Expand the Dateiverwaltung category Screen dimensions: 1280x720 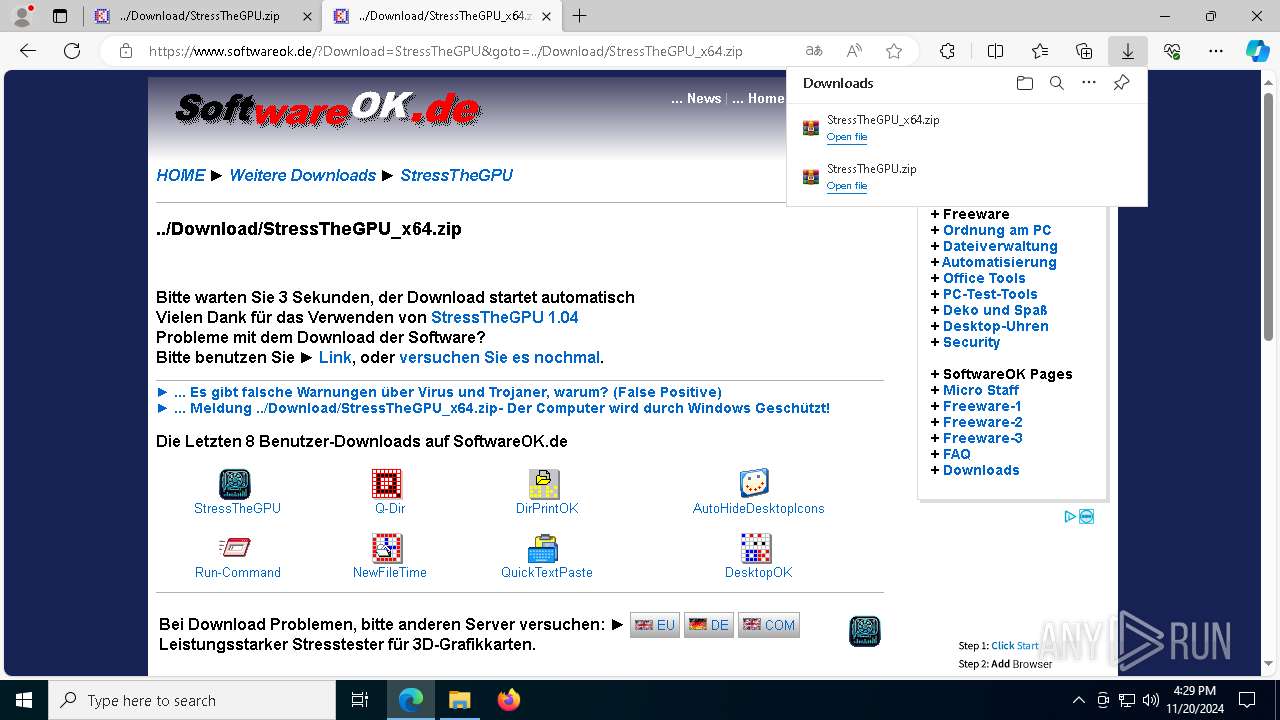pos(1000,246)
